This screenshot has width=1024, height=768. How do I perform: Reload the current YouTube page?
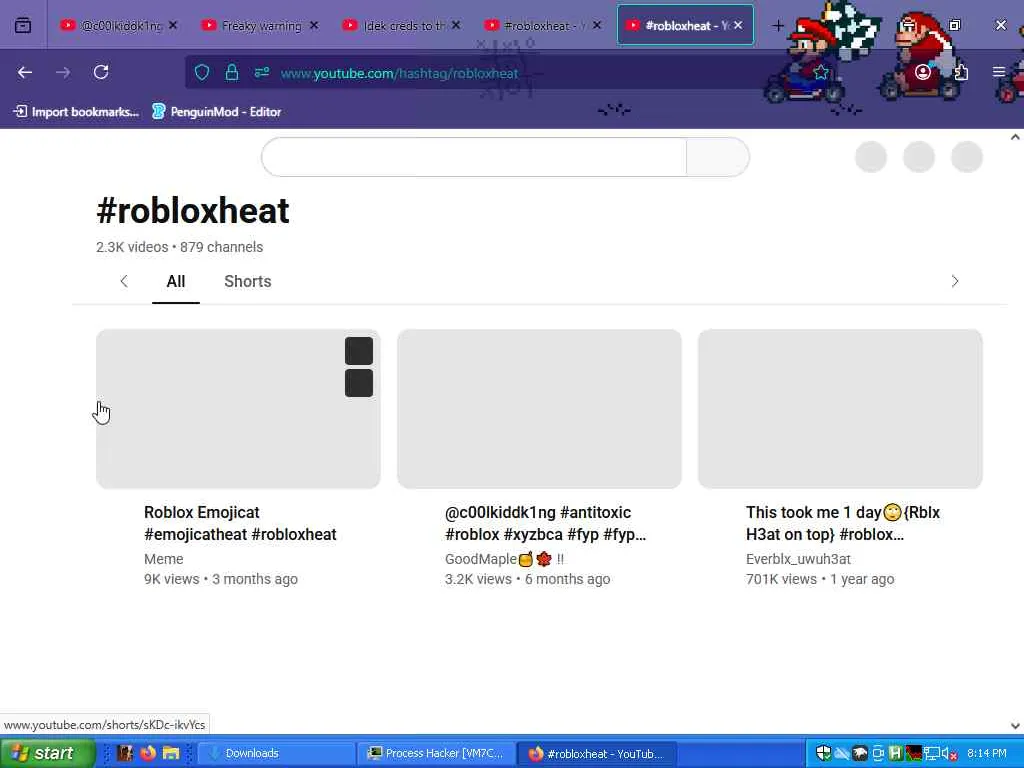click(101, 72)
